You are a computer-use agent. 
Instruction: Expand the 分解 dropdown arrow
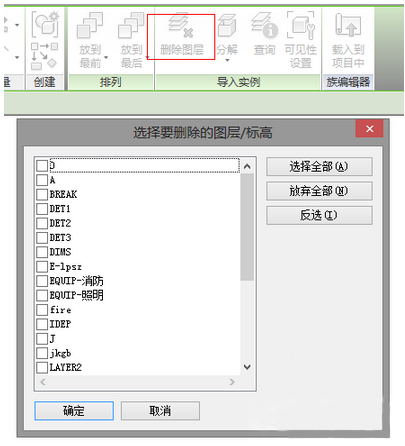pyautogui.click(x=227, y=61)
